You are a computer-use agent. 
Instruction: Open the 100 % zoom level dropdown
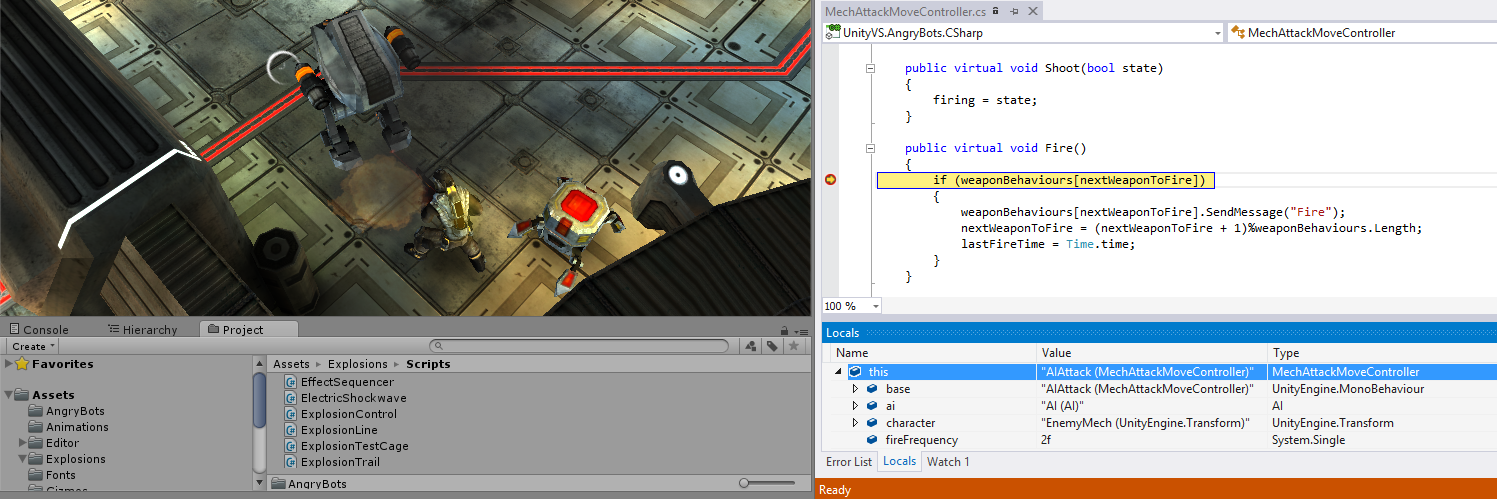pos(876,306)
